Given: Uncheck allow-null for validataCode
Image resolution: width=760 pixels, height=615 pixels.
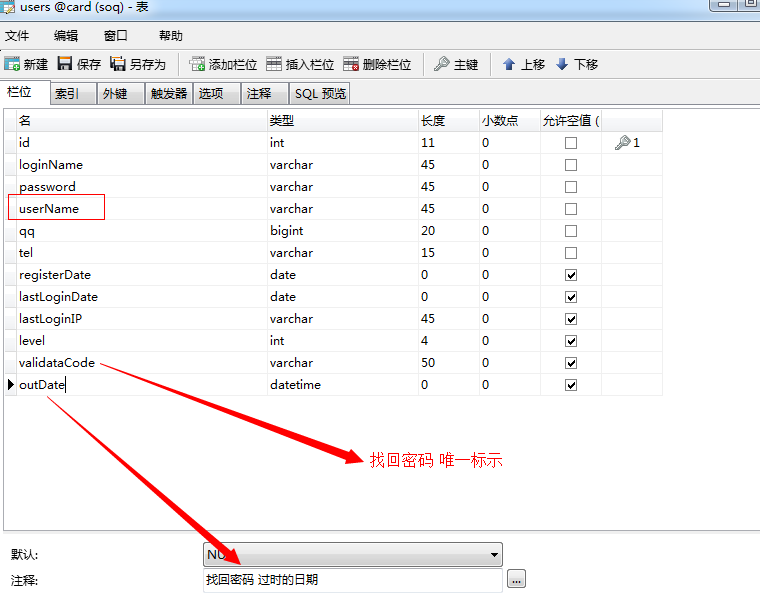Looking at the screenshot, I should (x=571, y=363).
